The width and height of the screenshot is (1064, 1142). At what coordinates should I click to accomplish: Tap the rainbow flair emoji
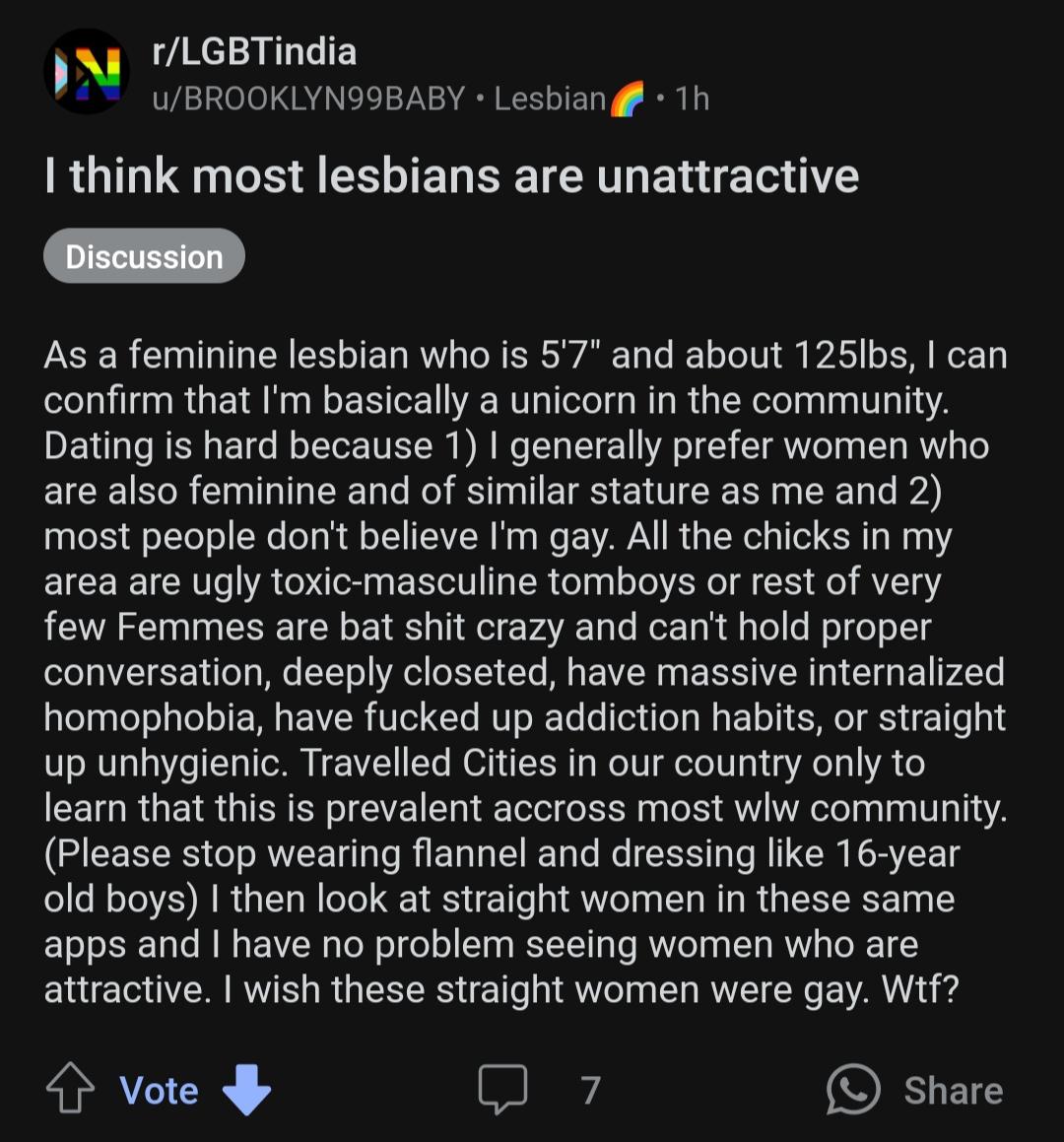tap(627, 100)
